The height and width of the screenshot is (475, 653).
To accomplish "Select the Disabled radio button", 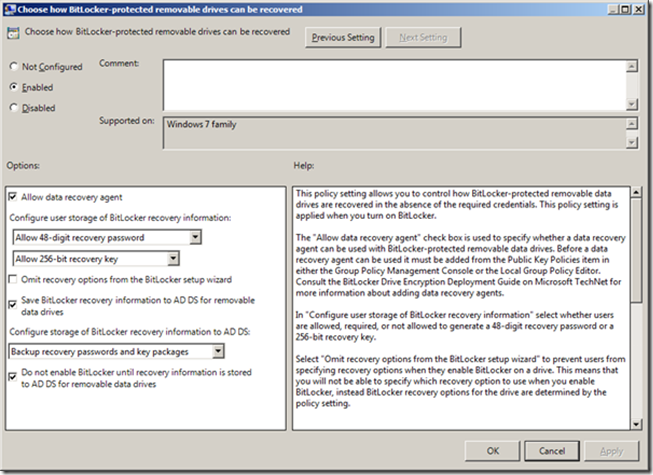I will point(13,107).
